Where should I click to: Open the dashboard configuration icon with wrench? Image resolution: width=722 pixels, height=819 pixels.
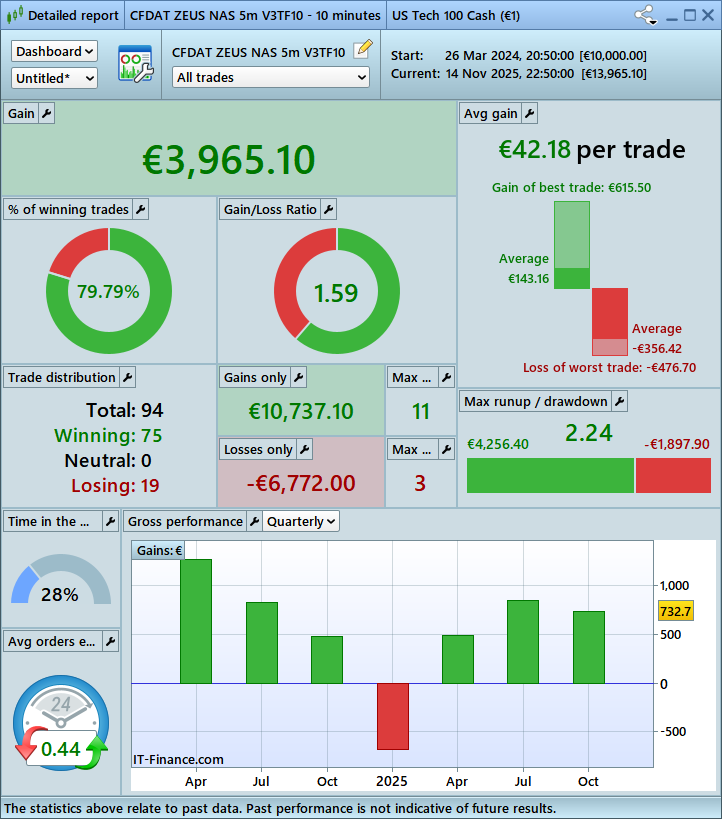(x=135, y=64)
